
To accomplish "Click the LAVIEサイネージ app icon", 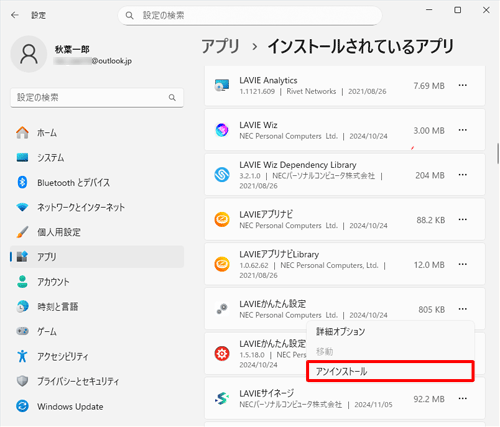I will [x=222, y=398].
